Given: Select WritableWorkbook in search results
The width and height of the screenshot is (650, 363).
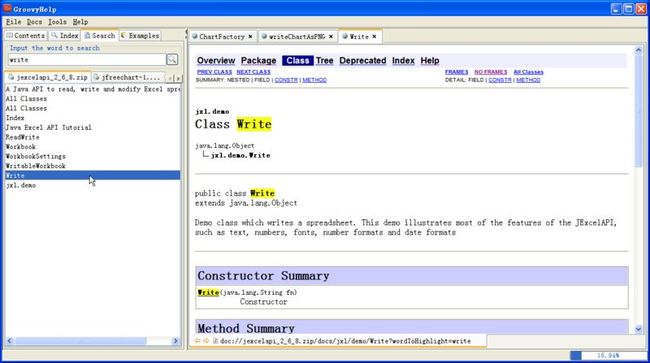Looking at the screenshot, I should (x=36, y=166).
